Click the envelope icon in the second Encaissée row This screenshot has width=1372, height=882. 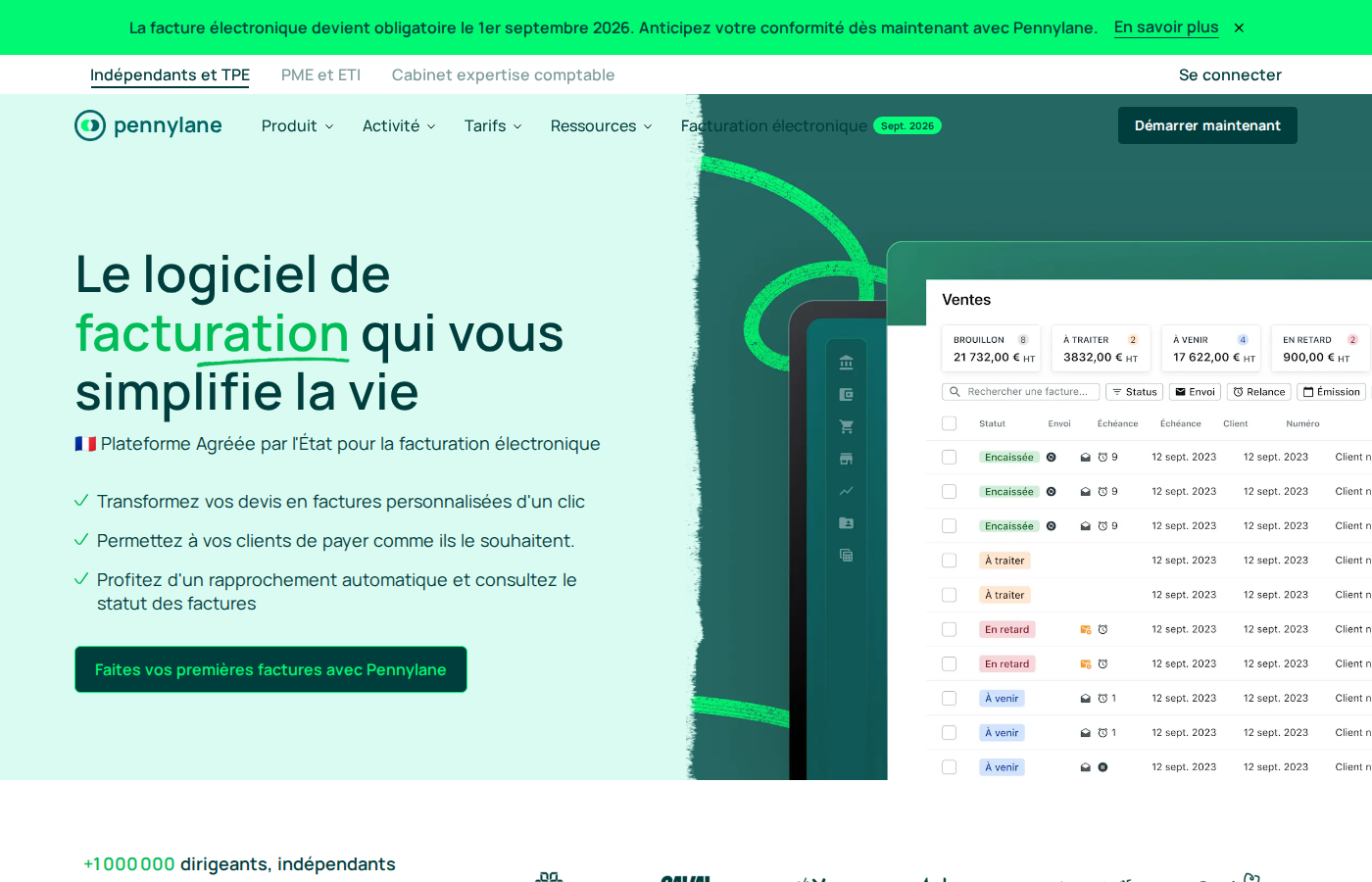pos(1085,492)
